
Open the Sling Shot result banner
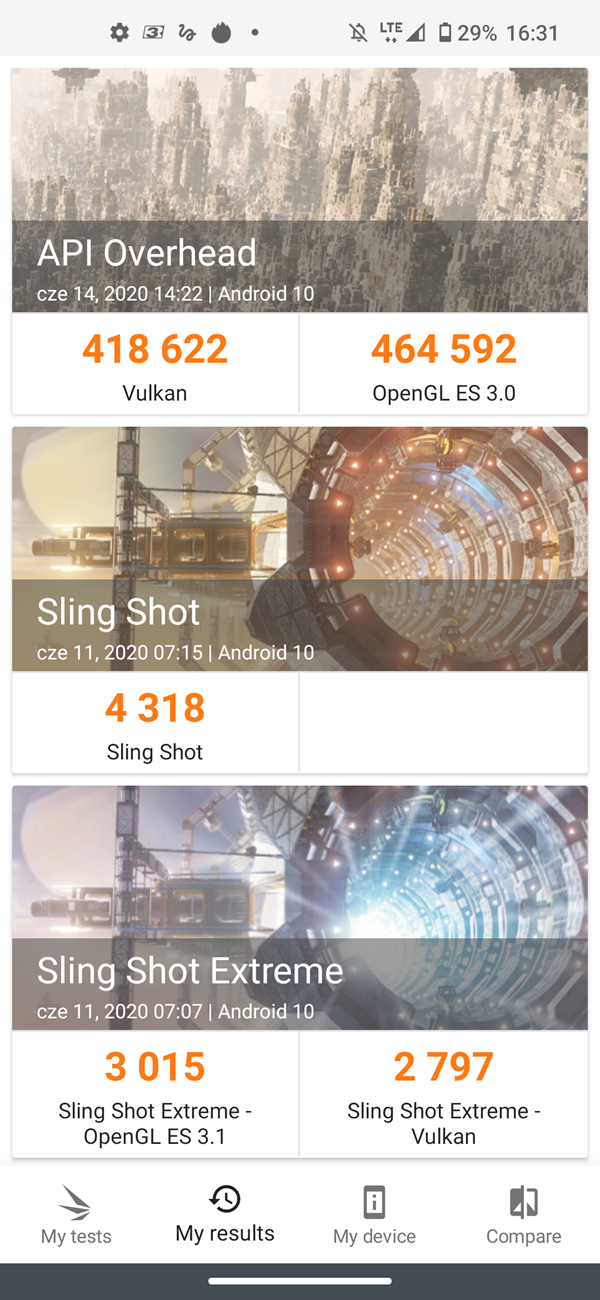pos(300,549)
